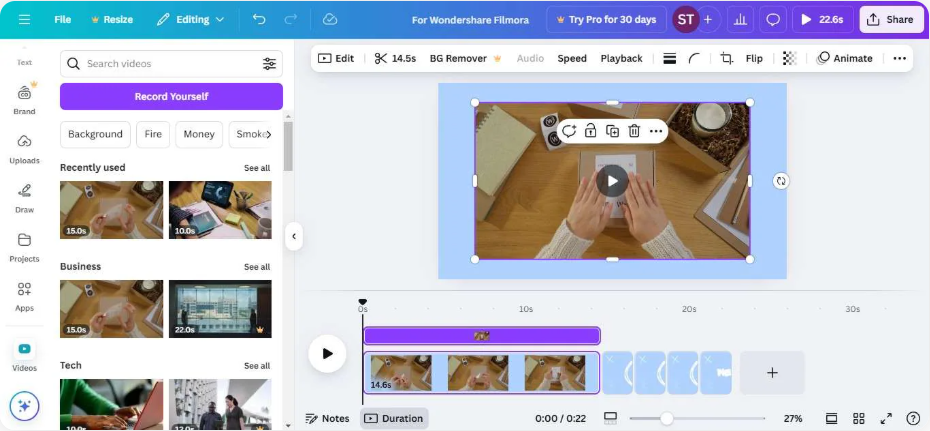Play the video on the canvas
Image resolution: width=930 pixels, height=431 pixels.
click(612, 181)
